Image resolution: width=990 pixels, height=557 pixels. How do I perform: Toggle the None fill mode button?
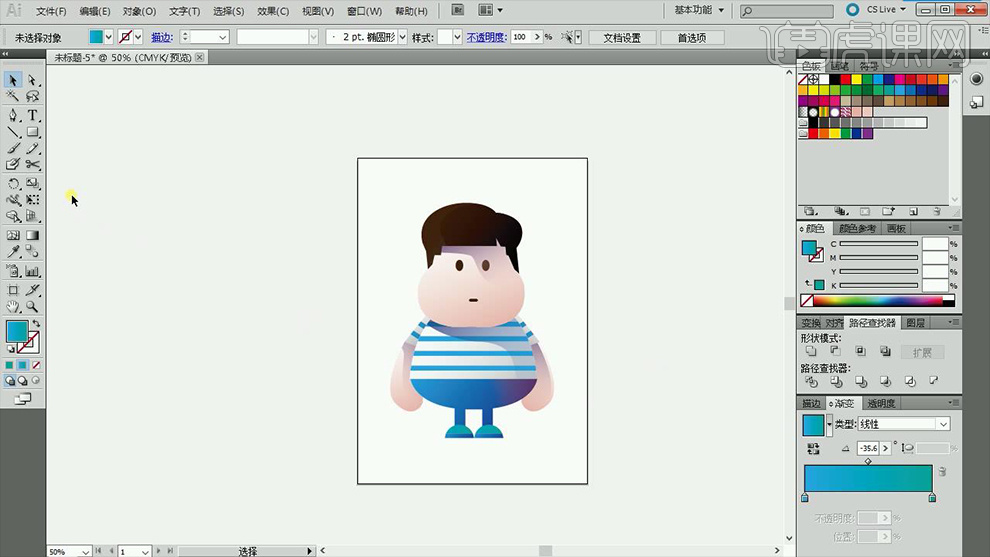(37, 365)
